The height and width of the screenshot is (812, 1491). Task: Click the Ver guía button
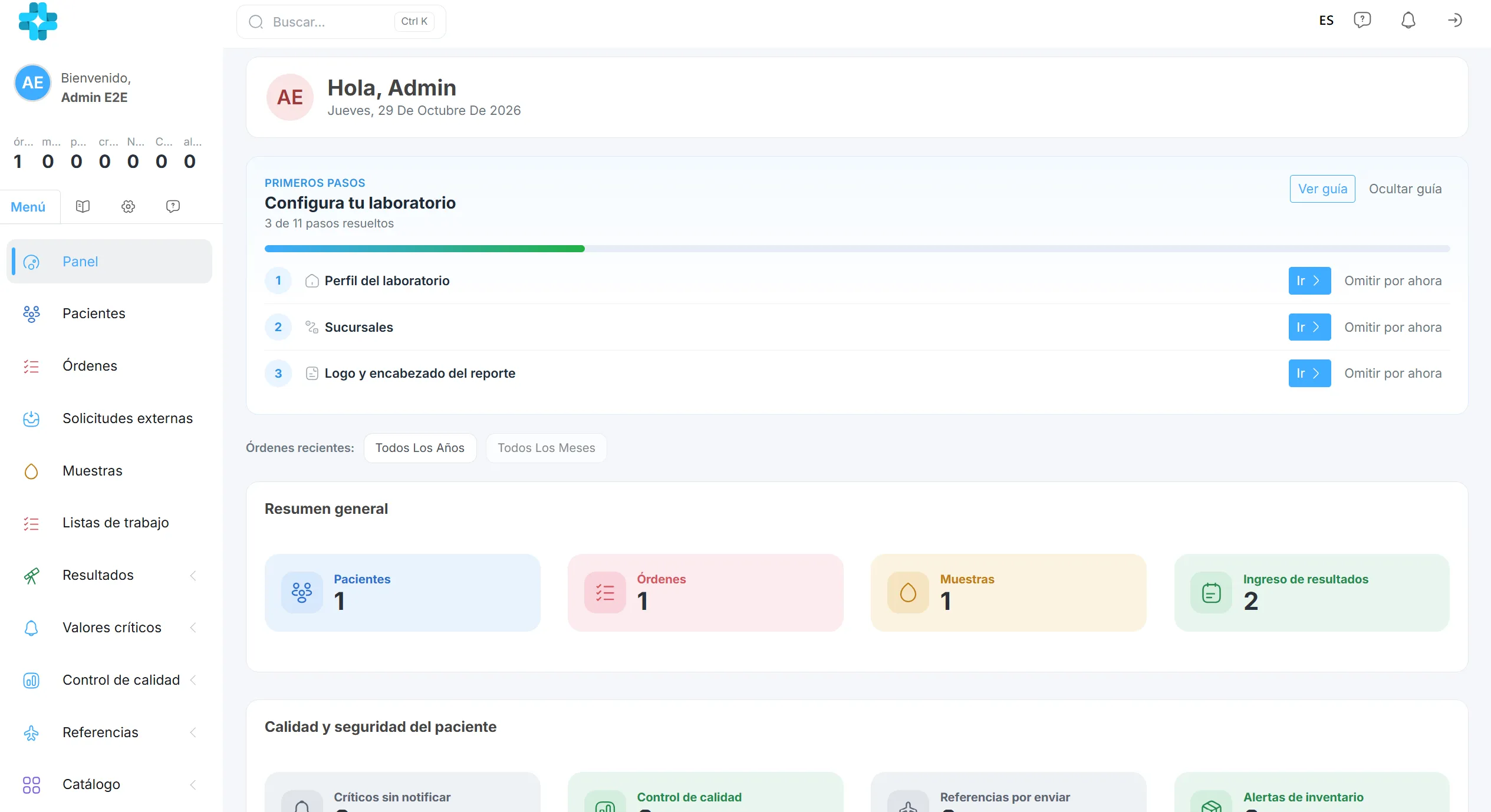point(1322,189)
